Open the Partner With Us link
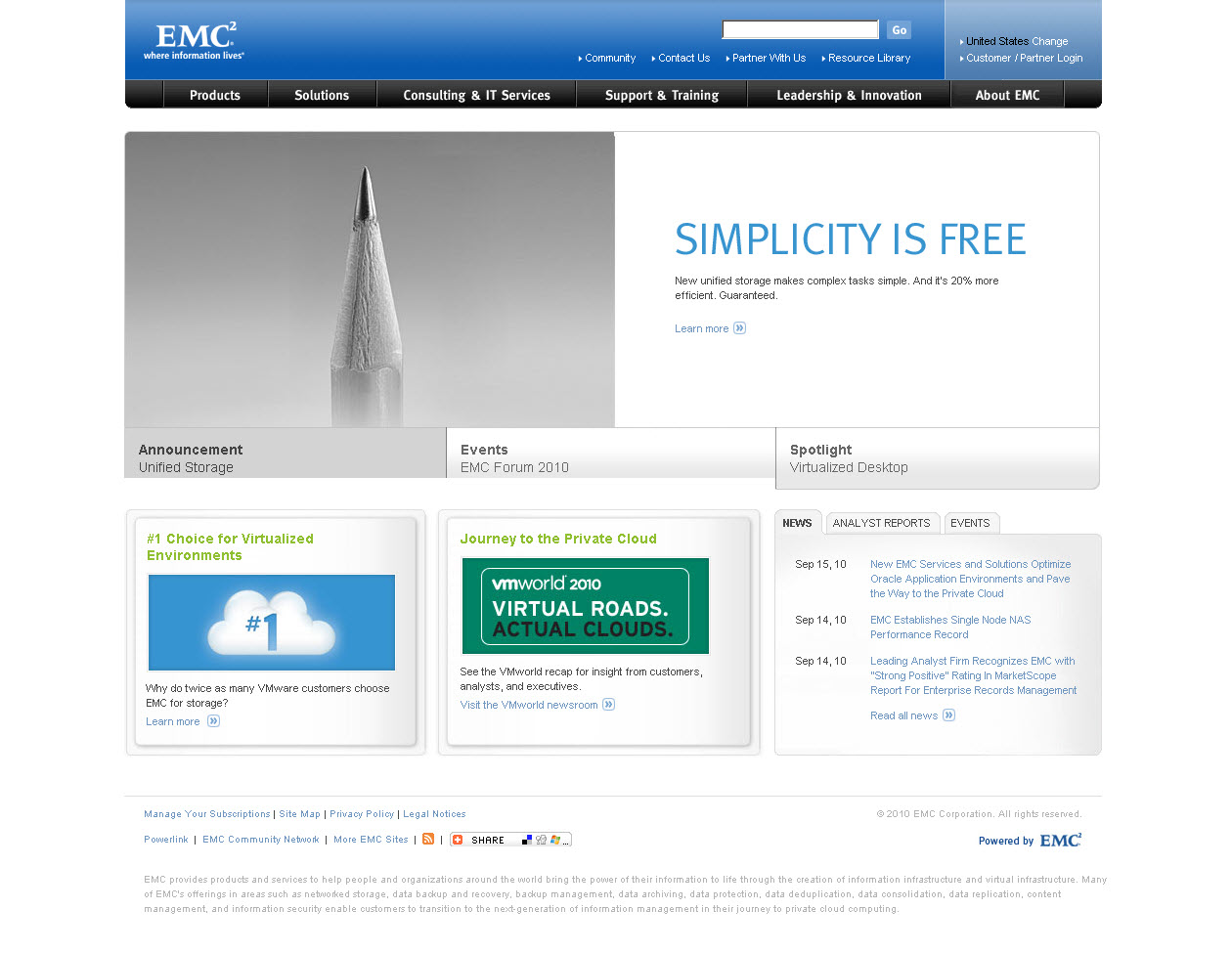 [x=769, y=59]
